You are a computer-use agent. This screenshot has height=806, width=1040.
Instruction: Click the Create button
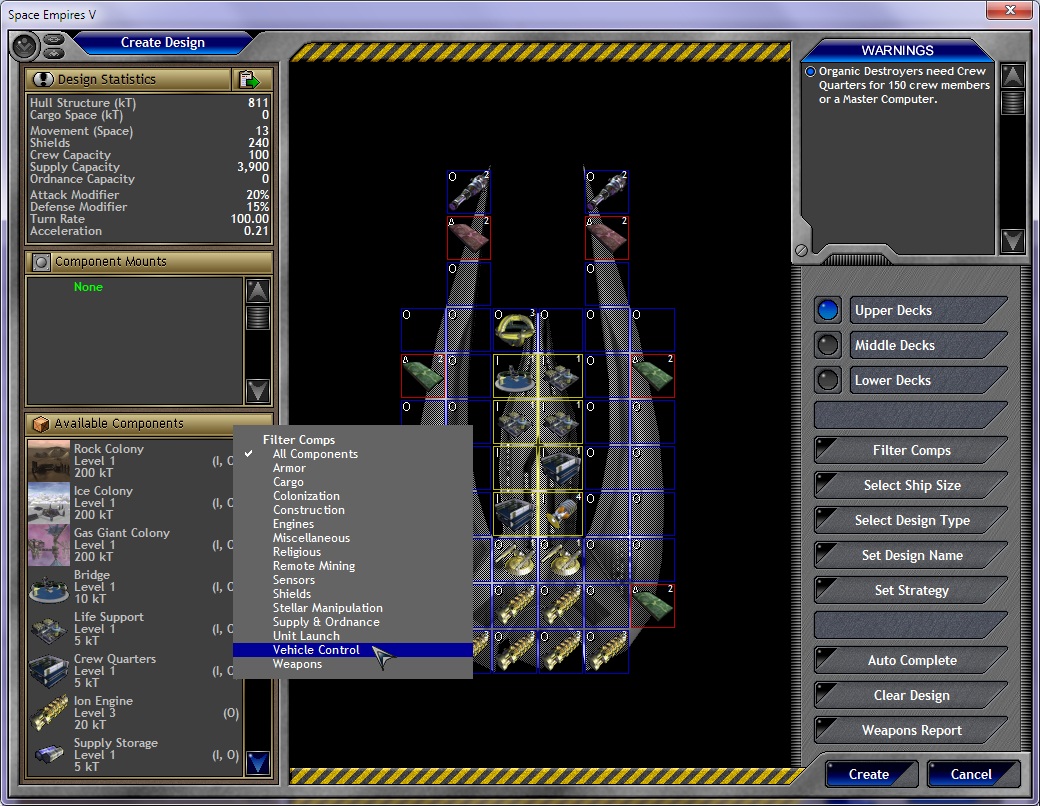870,774
